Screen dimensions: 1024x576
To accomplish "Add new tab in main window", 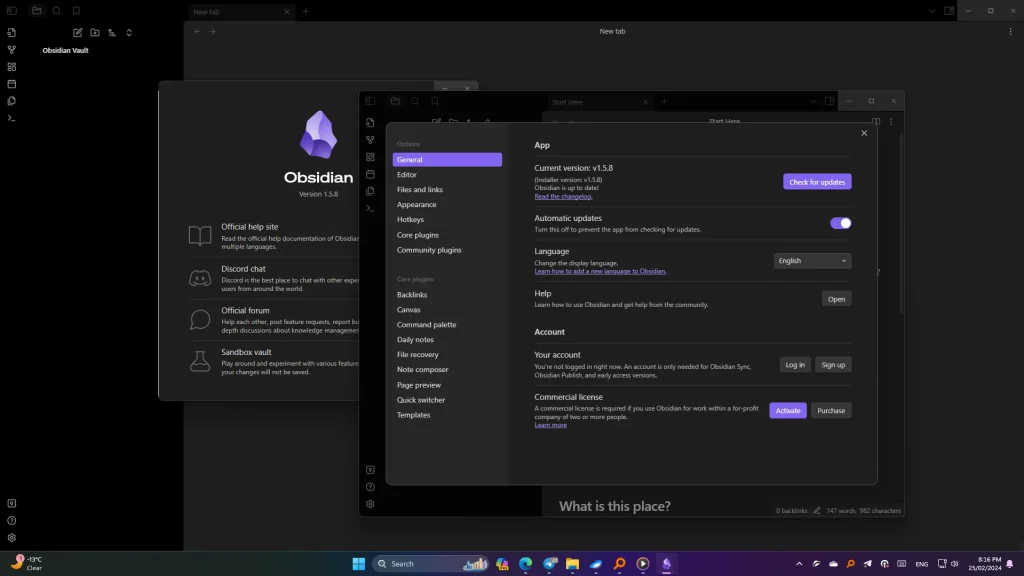I will [x=306, y=11].
